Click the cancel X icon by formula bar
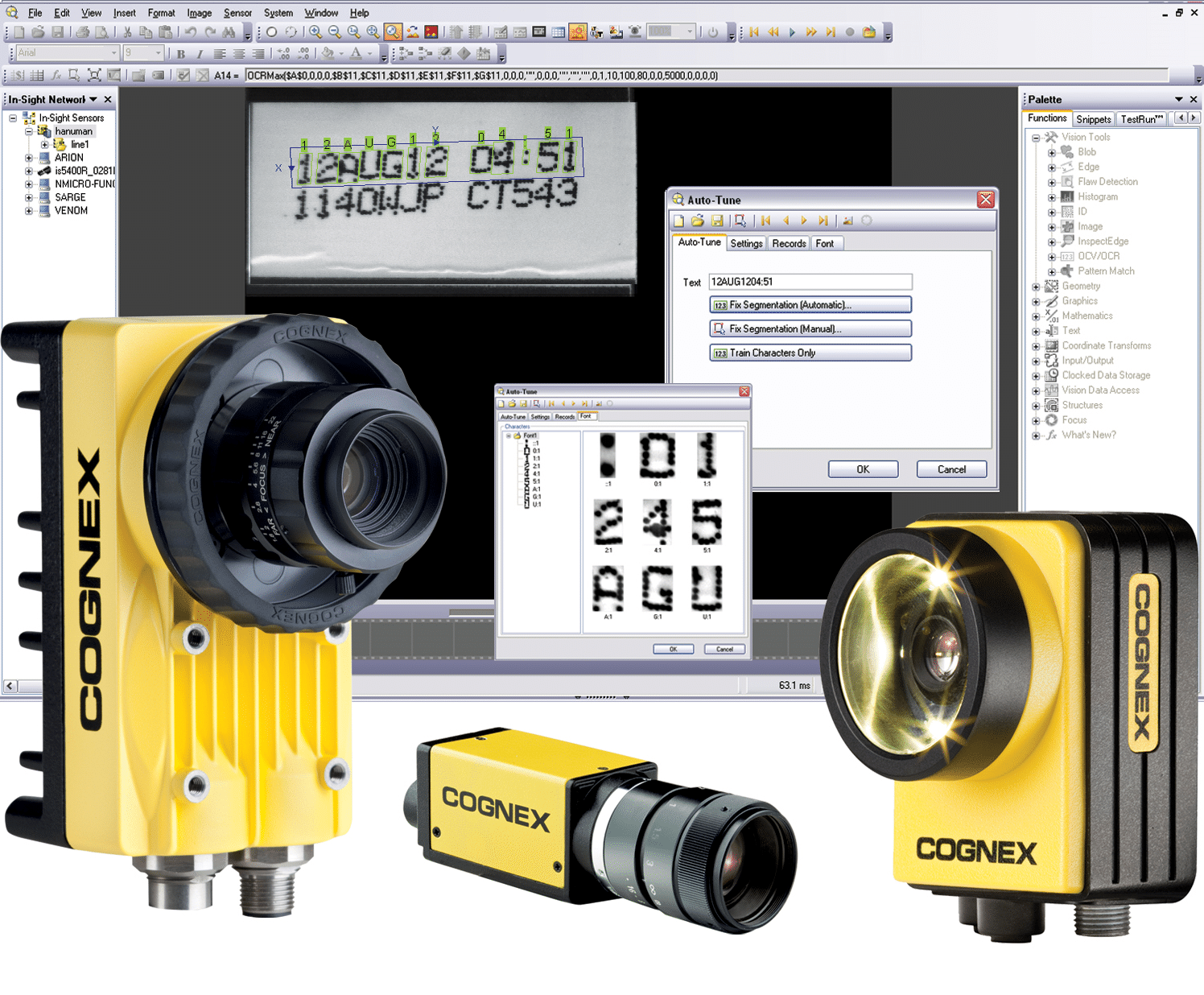Viewport: 1204px width, 995px height. (x=203, y=76)
